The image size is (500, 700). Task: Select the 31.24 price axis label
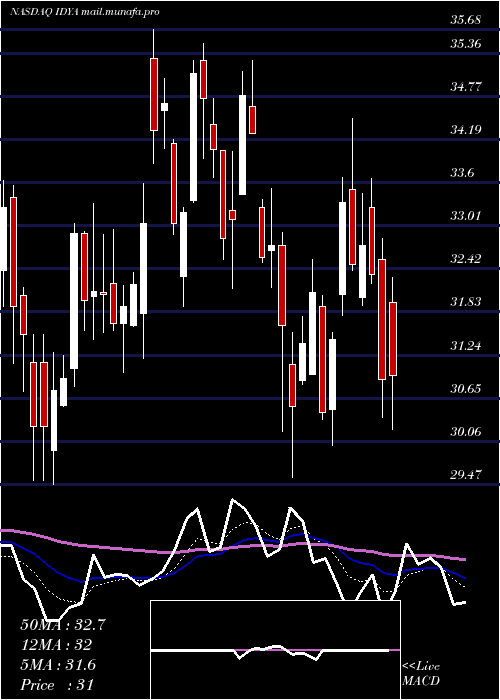click(466, 345)
